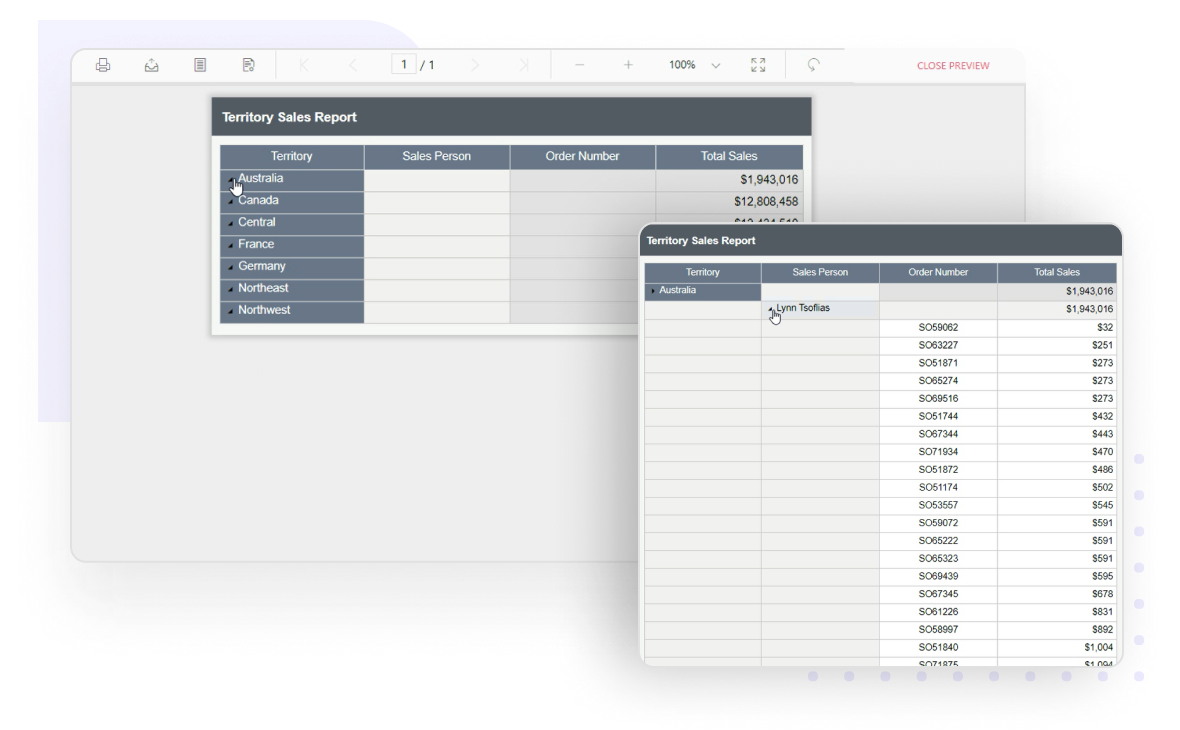Select the $12,808,458 Canada total cell
The height and width of the screenshot is (730, 1180).
tap(765, 202)
